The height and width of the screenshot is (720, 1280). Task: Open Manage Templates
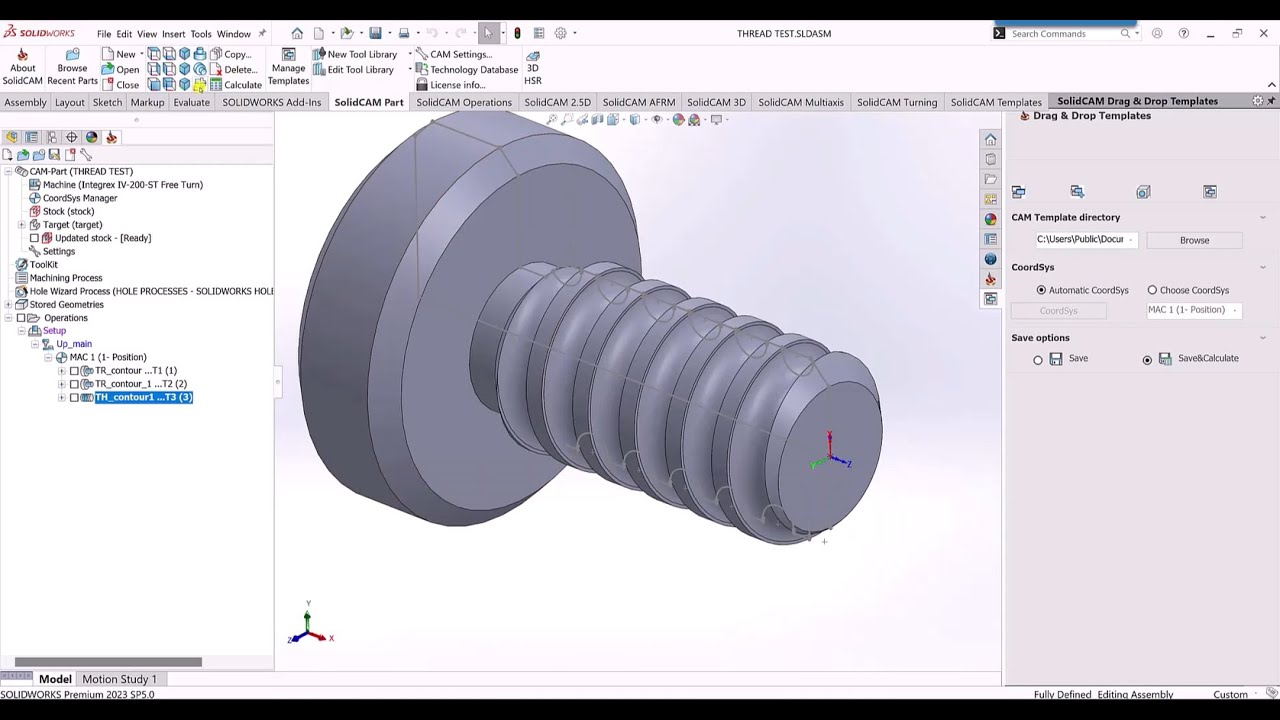(x=288, y=68)
